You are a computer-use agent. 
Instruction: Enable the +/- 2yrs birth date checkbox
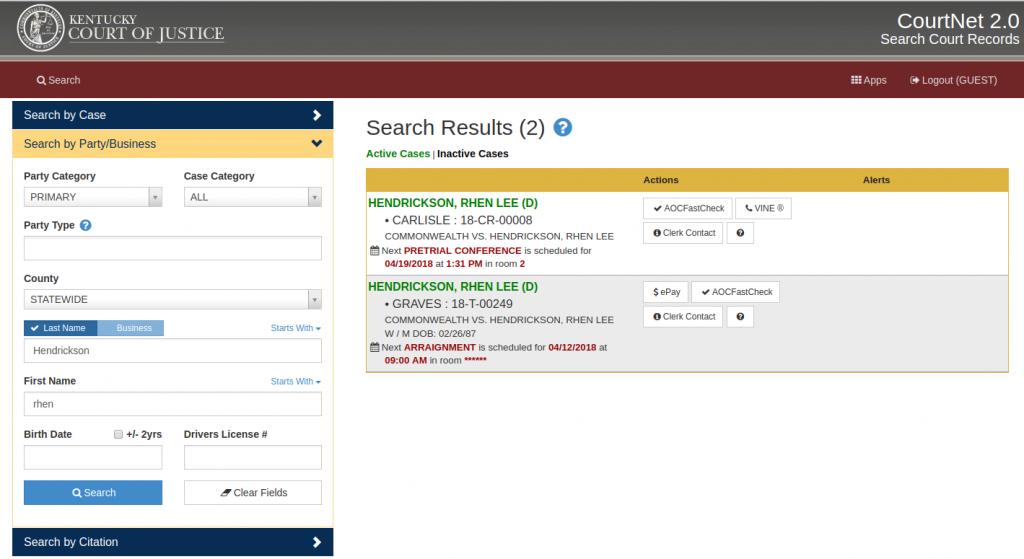click(x=118, y=435)
